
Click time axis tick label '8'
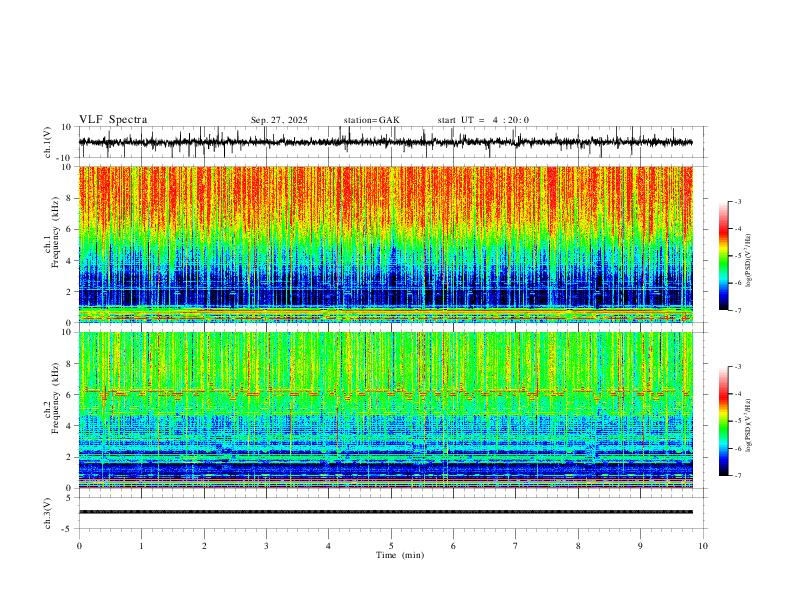[578, 546]
